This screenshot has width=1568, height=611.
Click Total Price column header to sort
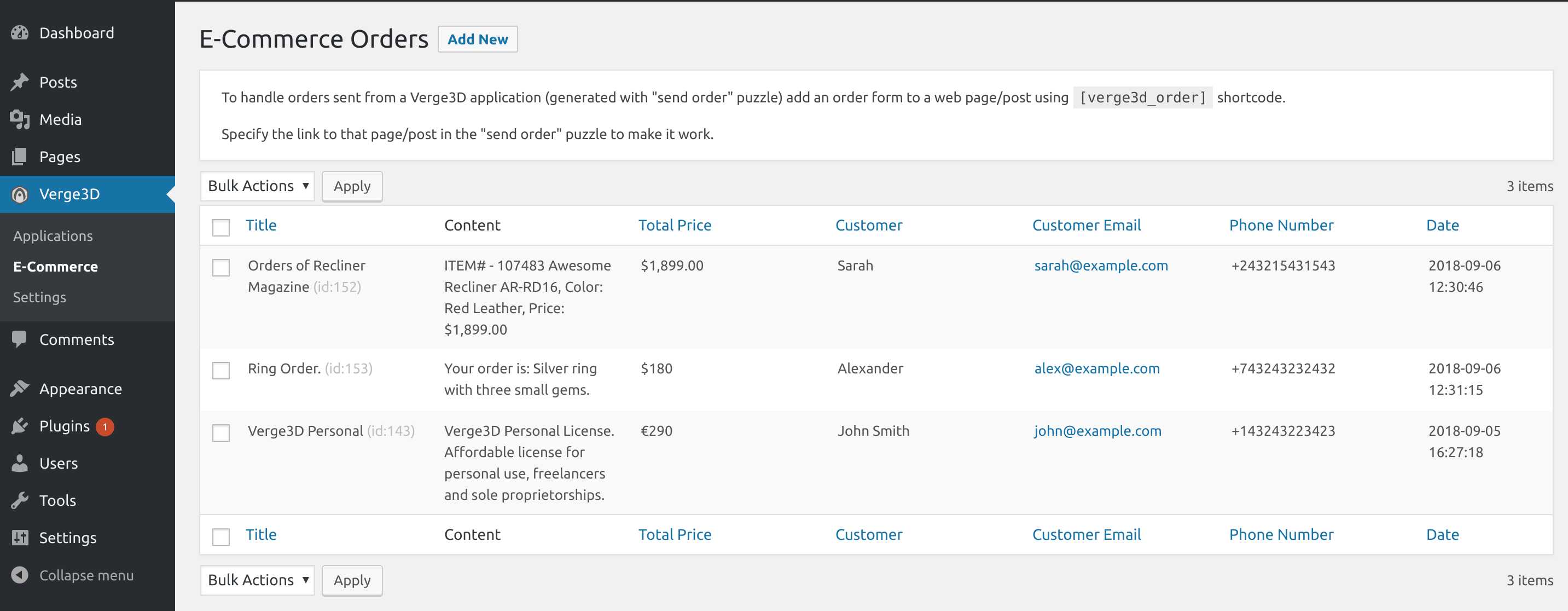point(674,224)
